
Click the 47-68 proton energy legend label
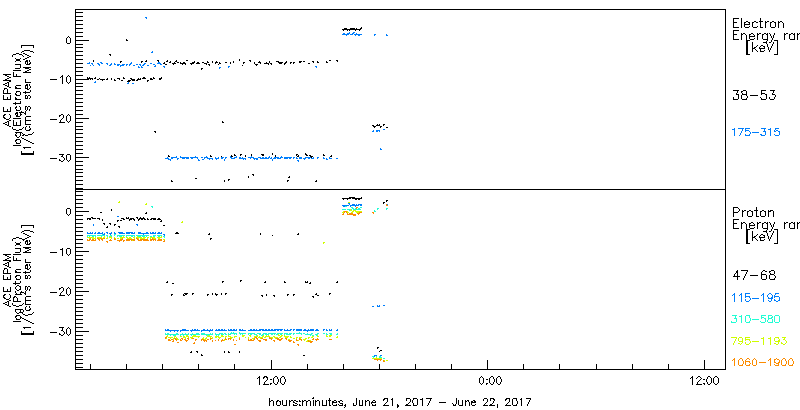tap(754, 276)
